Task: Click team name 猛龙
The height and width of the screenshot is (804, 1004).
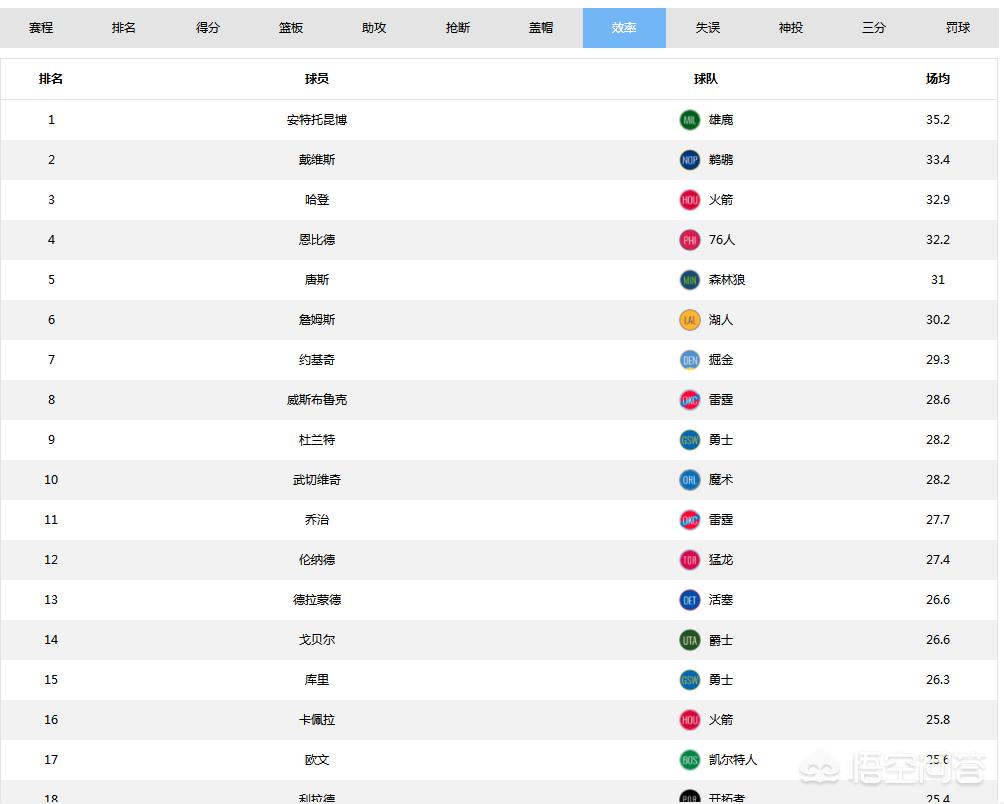Action: tap(721, 559)
